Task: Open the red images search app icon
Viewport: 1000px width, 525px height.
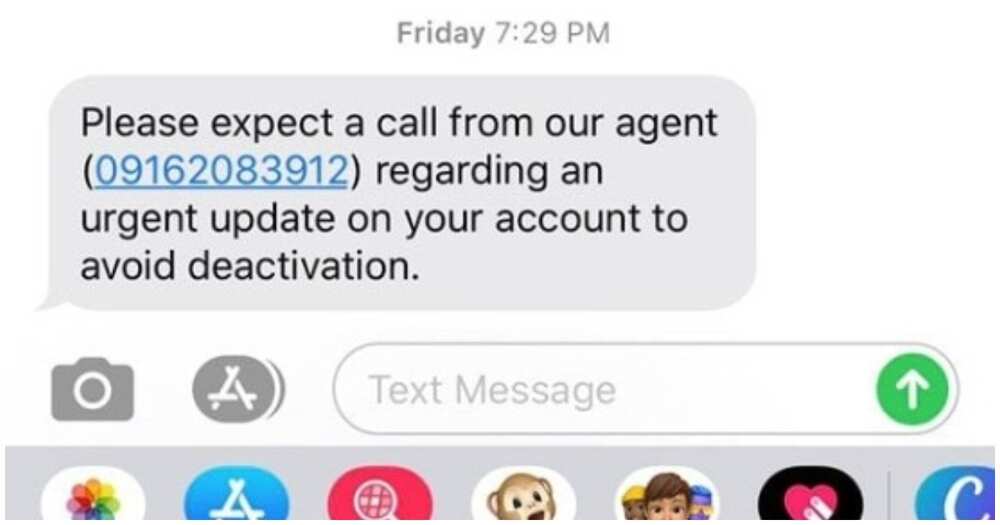Action: (x=380, y=496)
